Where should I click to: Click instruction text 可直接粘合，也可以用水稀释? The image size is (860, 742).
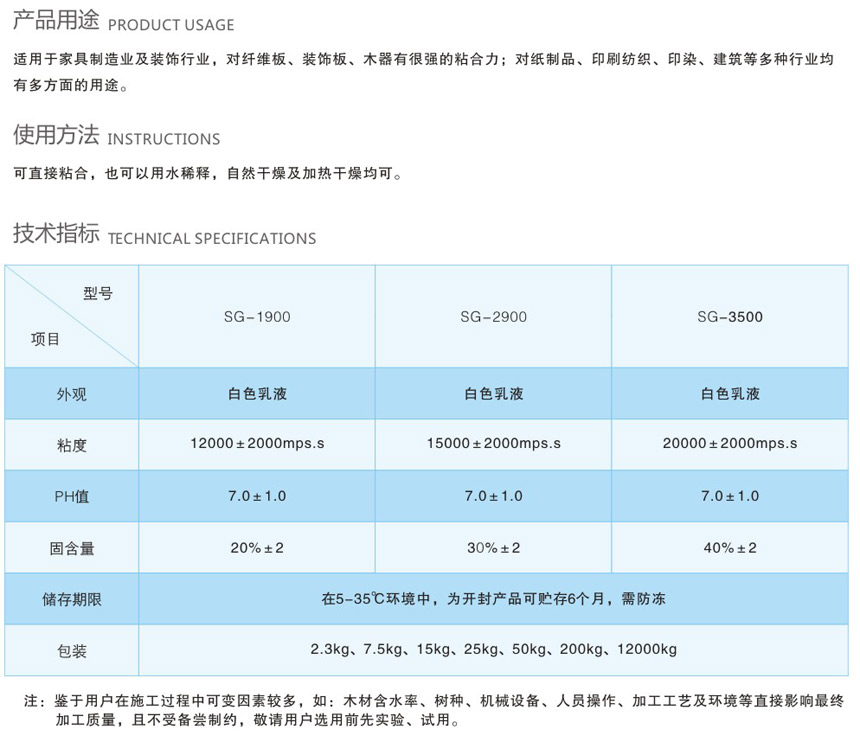click(208, 173)
